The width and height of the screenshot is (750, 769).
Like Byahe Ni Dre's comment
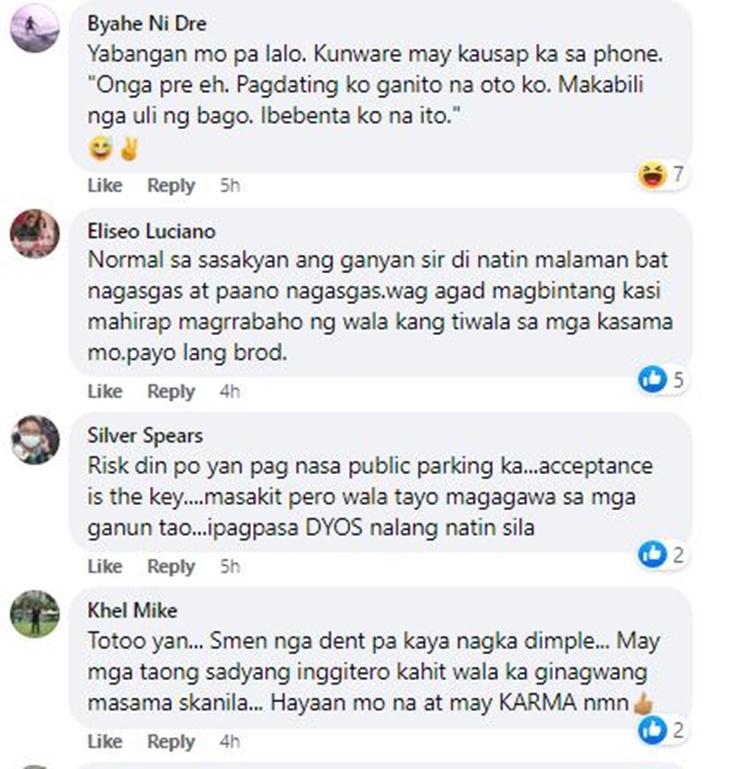pos(105,185)
